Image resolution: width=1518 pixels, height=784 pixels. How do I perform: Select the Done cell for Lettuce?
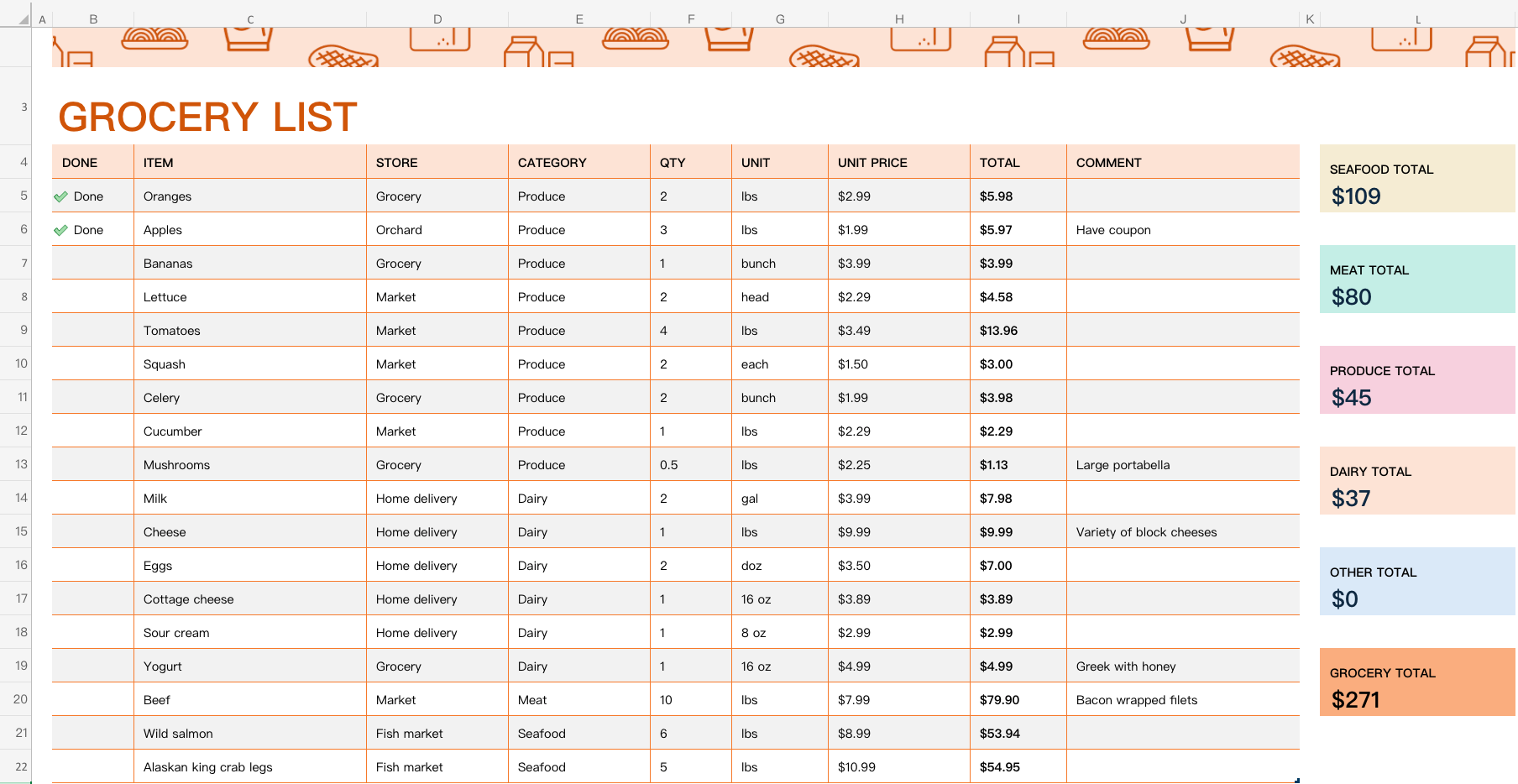(x=93, y=296)
